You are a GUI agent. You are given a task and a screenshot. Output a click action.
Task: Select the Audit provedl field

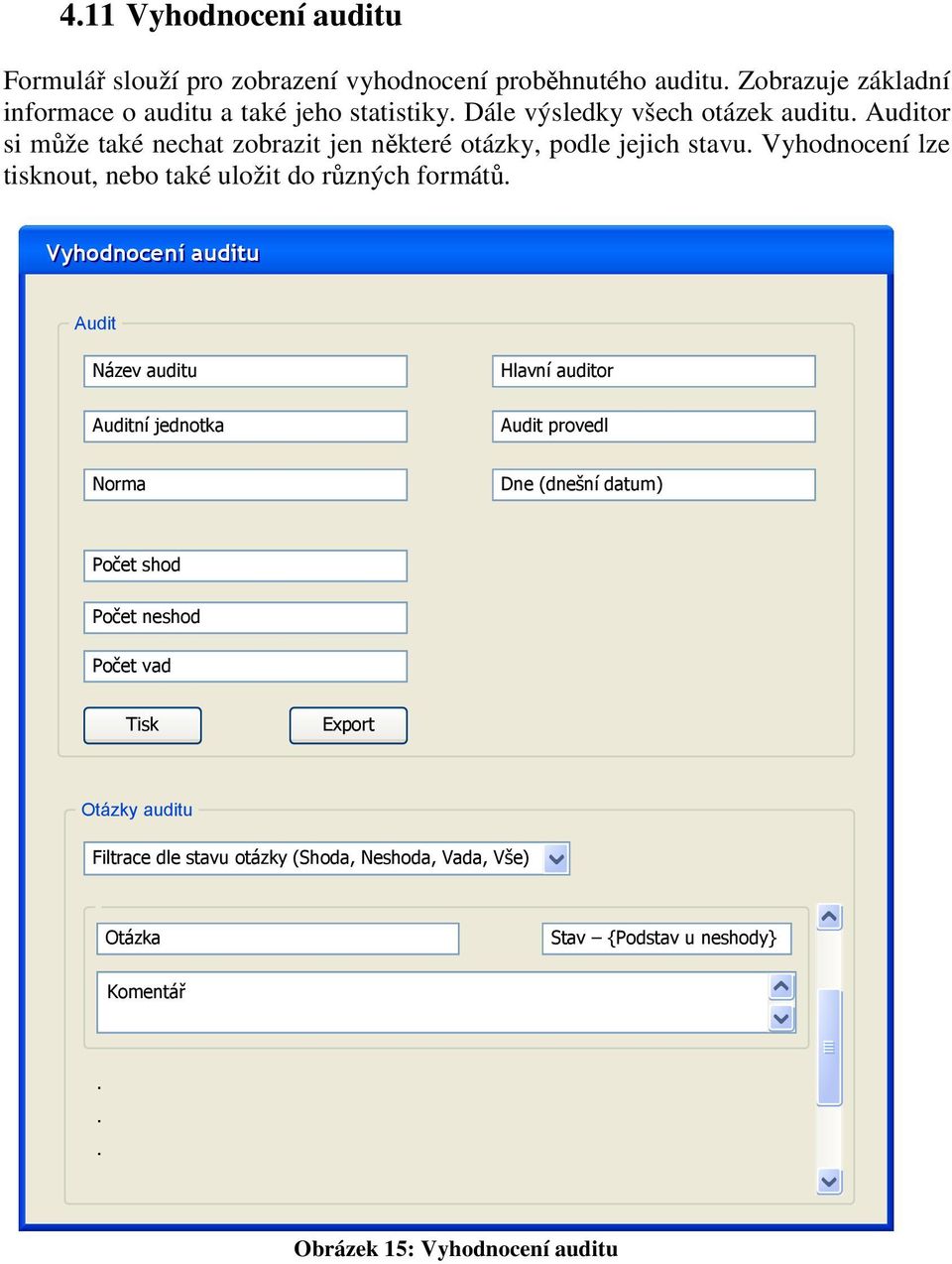tap(654, 426)
